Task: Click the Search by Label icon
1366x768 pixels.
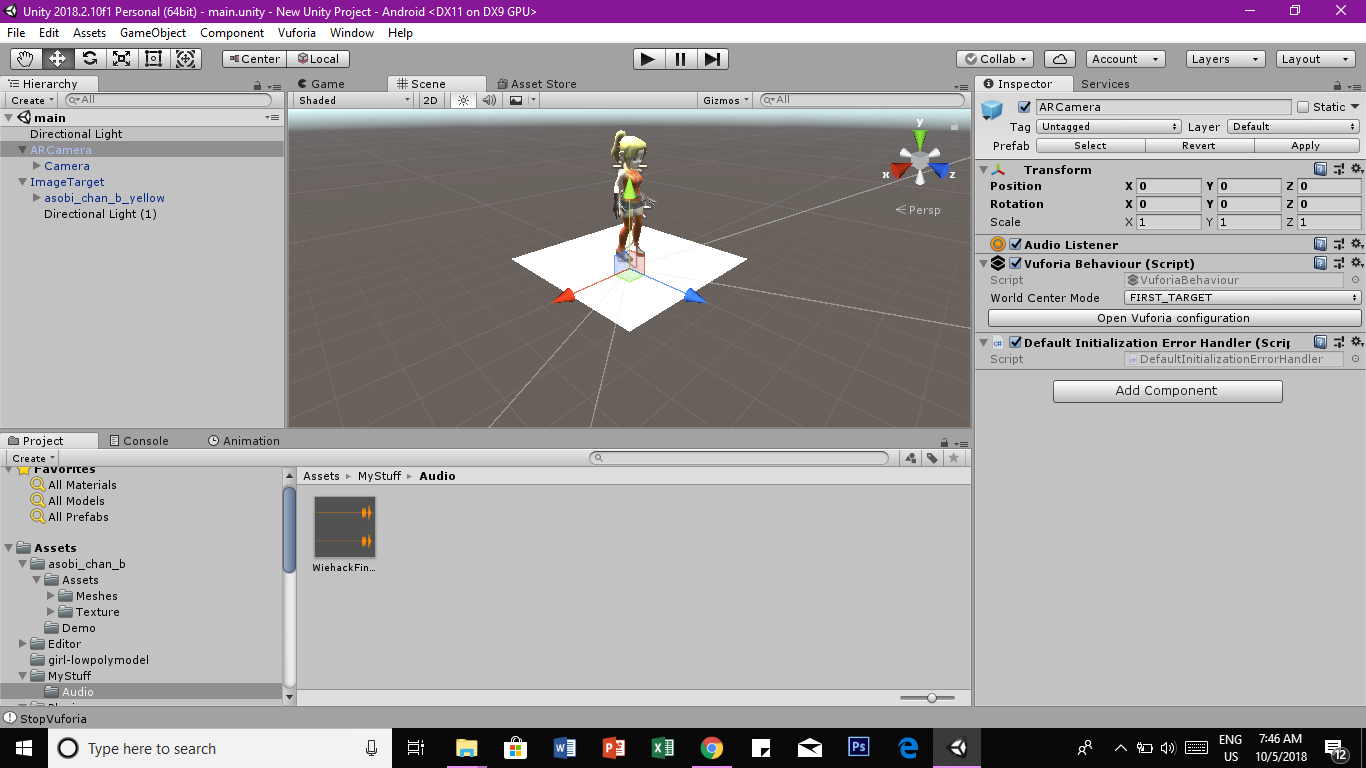Action: (x=932, y=458)
